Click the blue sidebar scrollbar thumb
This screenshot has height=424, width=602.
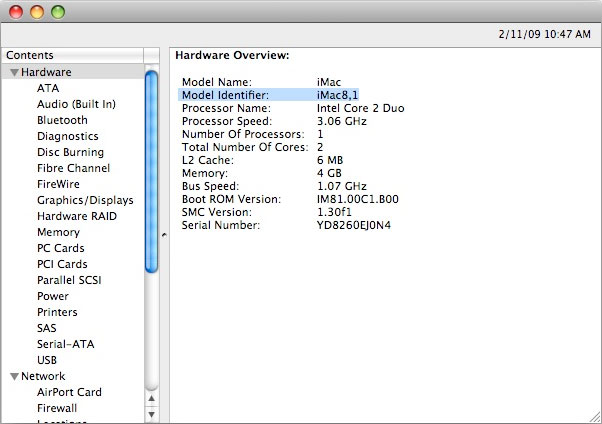pyautogui.click(x=152, y=172)
